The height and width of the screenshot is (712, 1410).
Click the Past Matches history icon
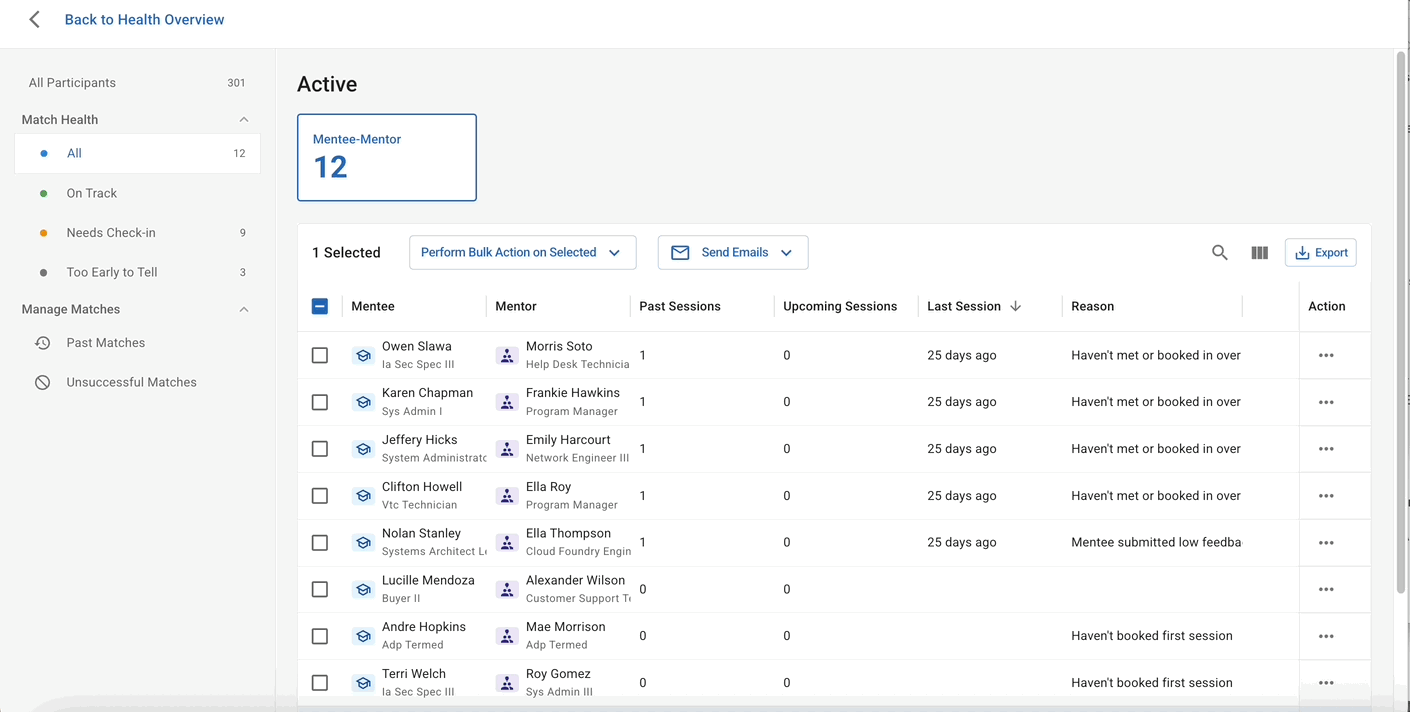point(43,343)
